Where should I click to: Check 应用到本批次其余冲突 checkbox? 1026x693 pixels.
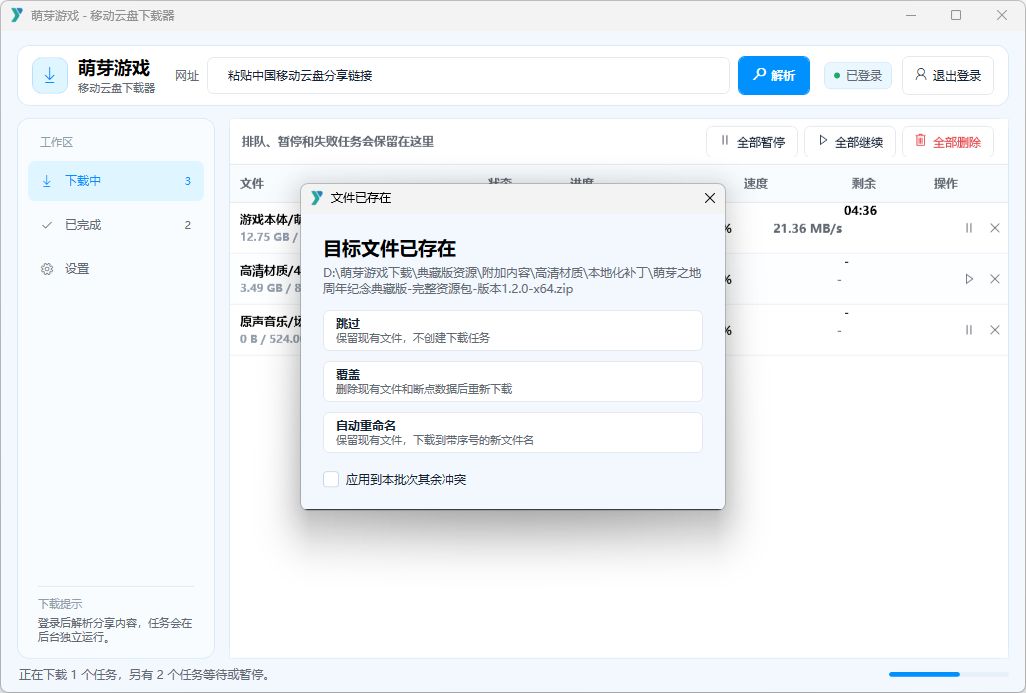point(331,480)
